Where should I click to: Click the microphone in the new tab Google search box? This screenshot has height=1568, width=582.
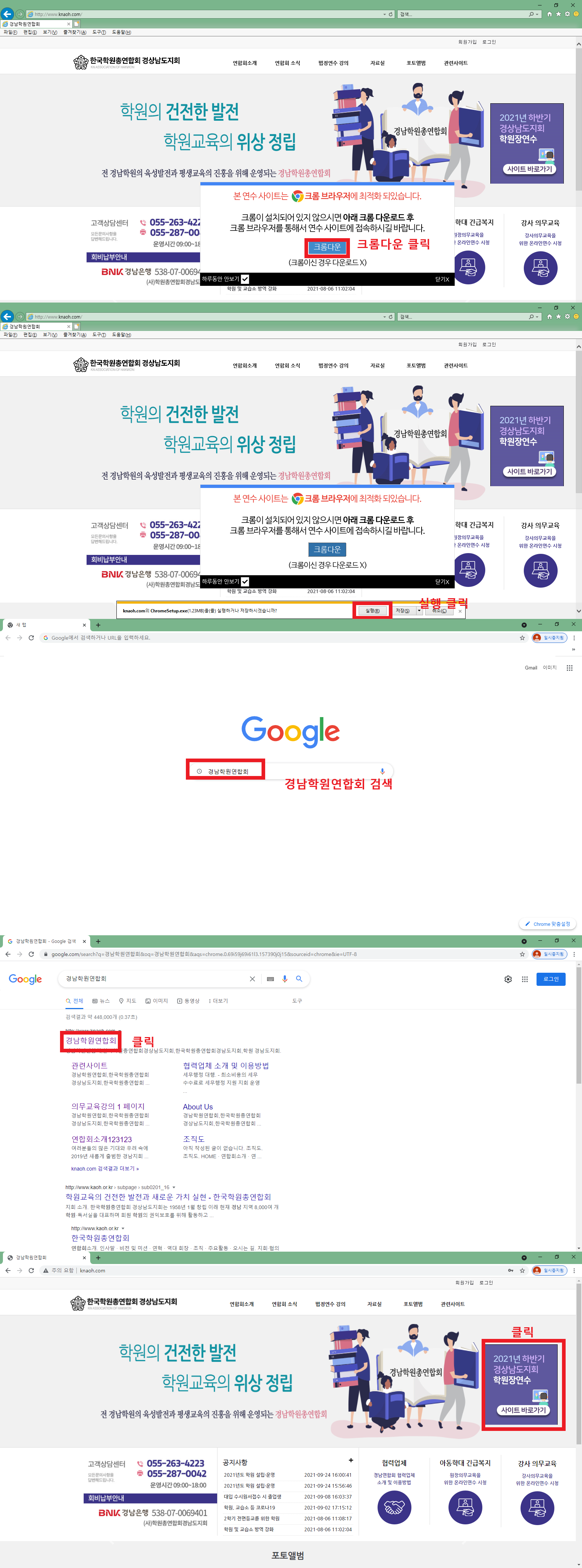click(x=382, y=771)
